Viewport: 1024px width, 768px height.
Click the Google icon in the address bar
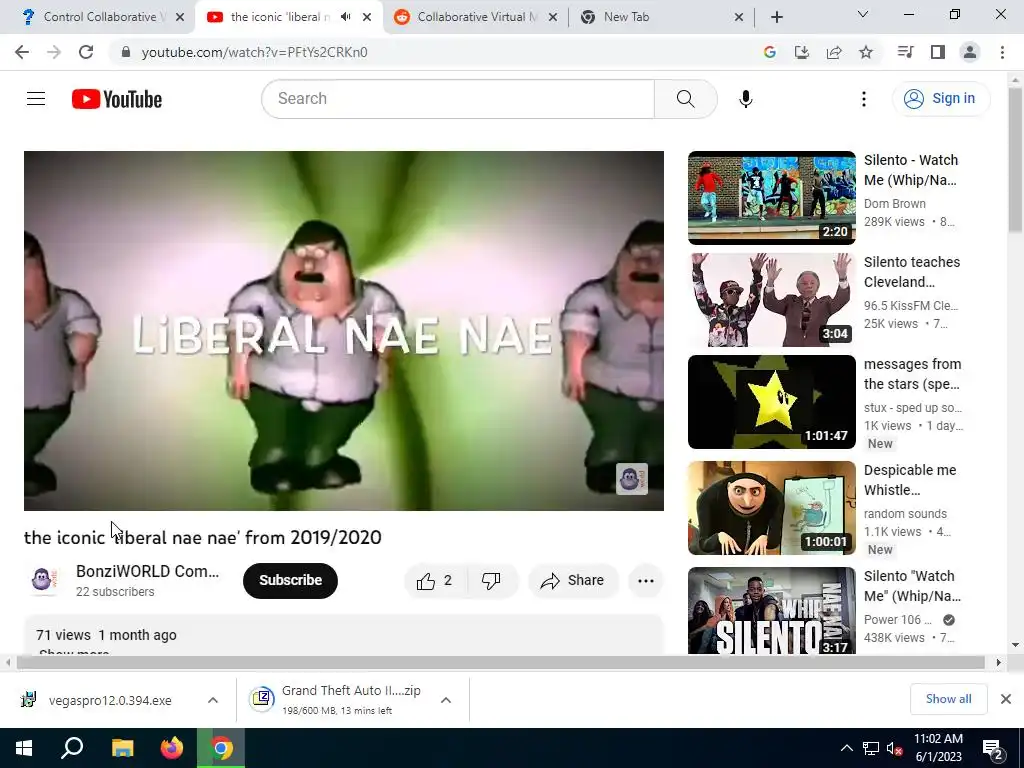point(769,52)
